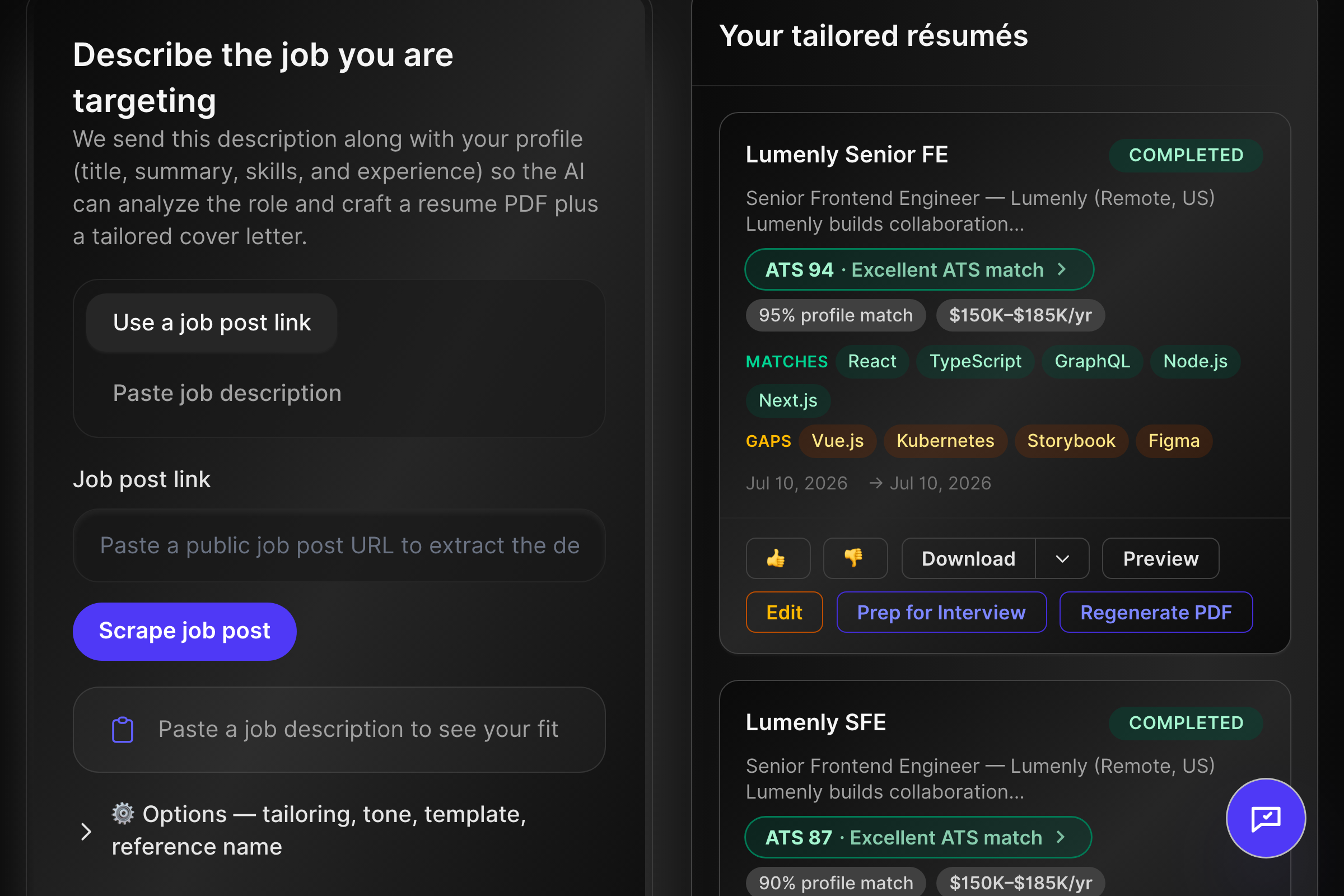
Task: Click the clipboard icon in fit box
Action: click(122, 730)
